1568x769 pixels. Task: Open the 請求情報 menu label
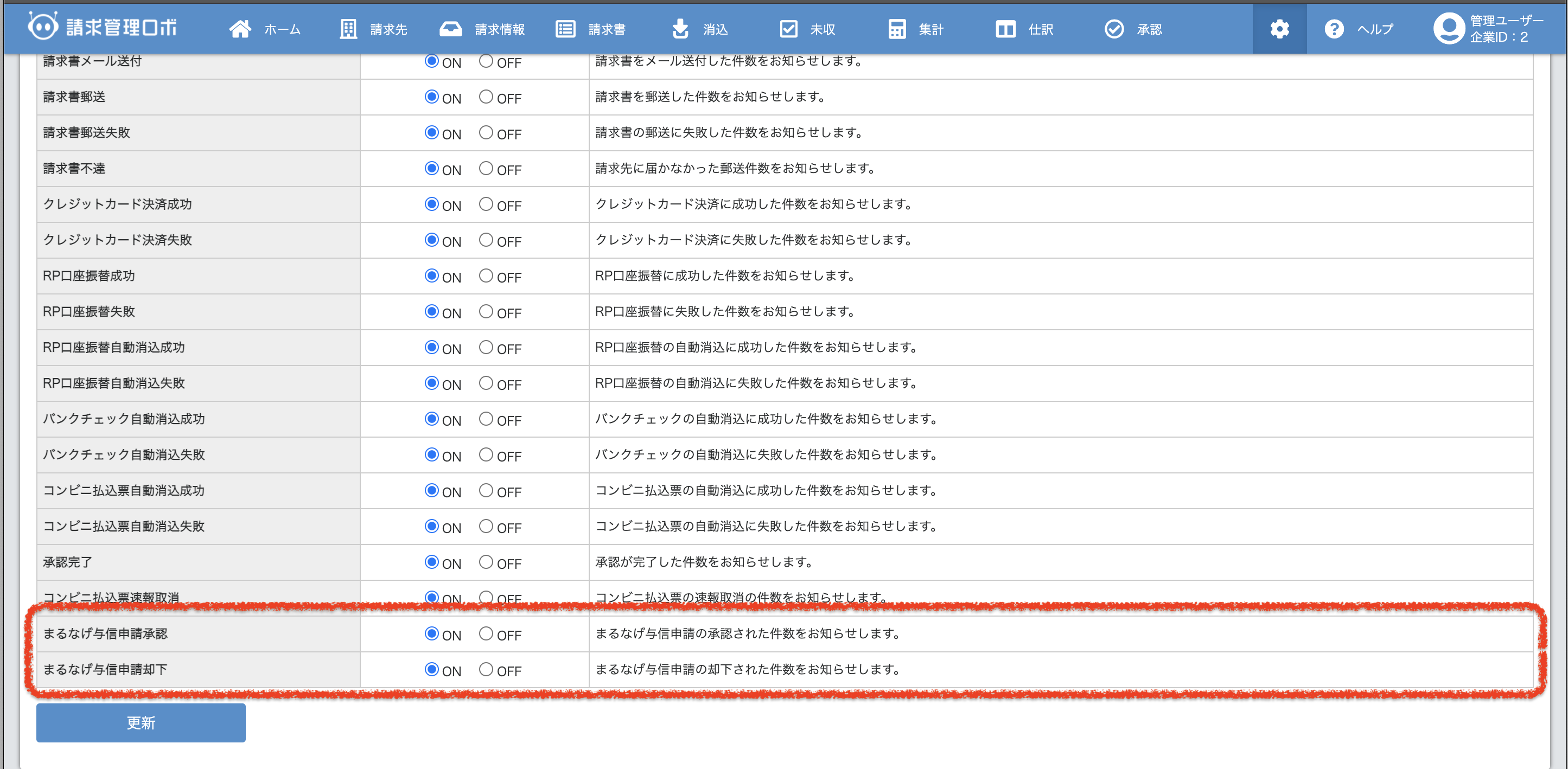500,29
